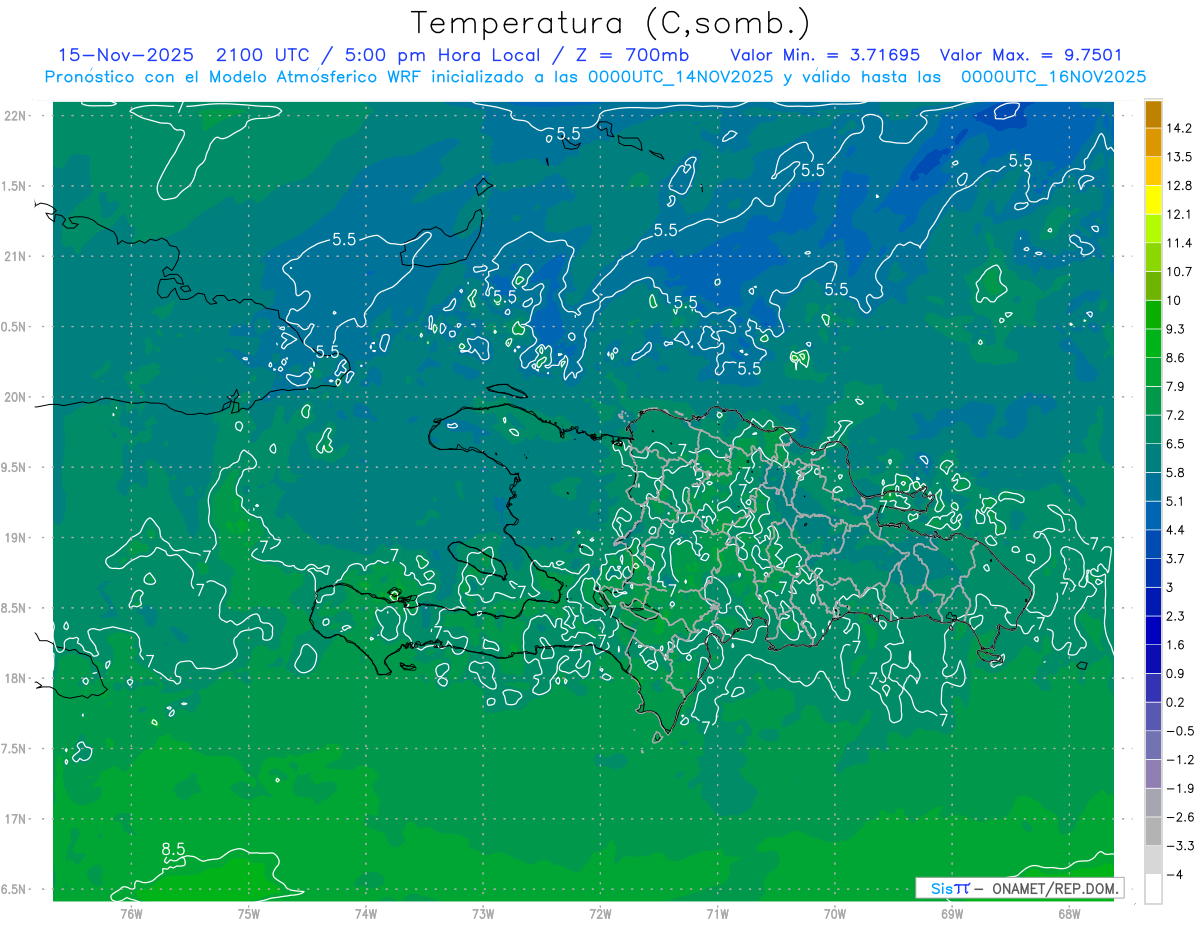
Task: Click the white swatch below -4
Action: (x=1153, y=889)
